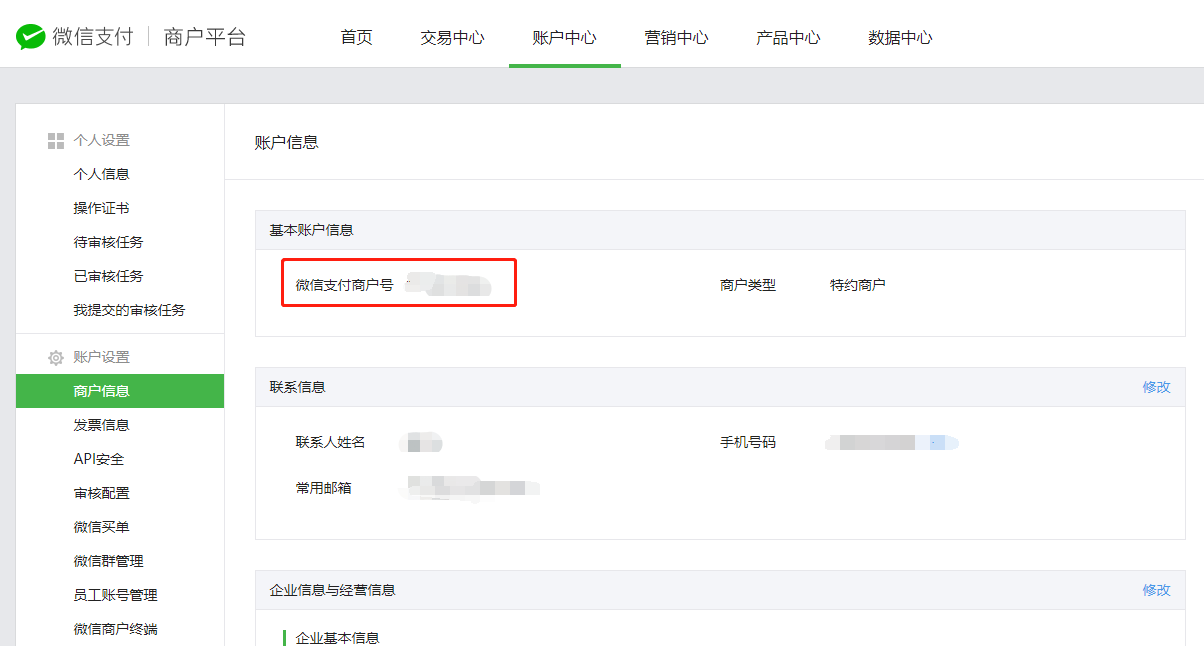Click the 个人设置 grid icon
1204x646 pixels.
[56, 141]
